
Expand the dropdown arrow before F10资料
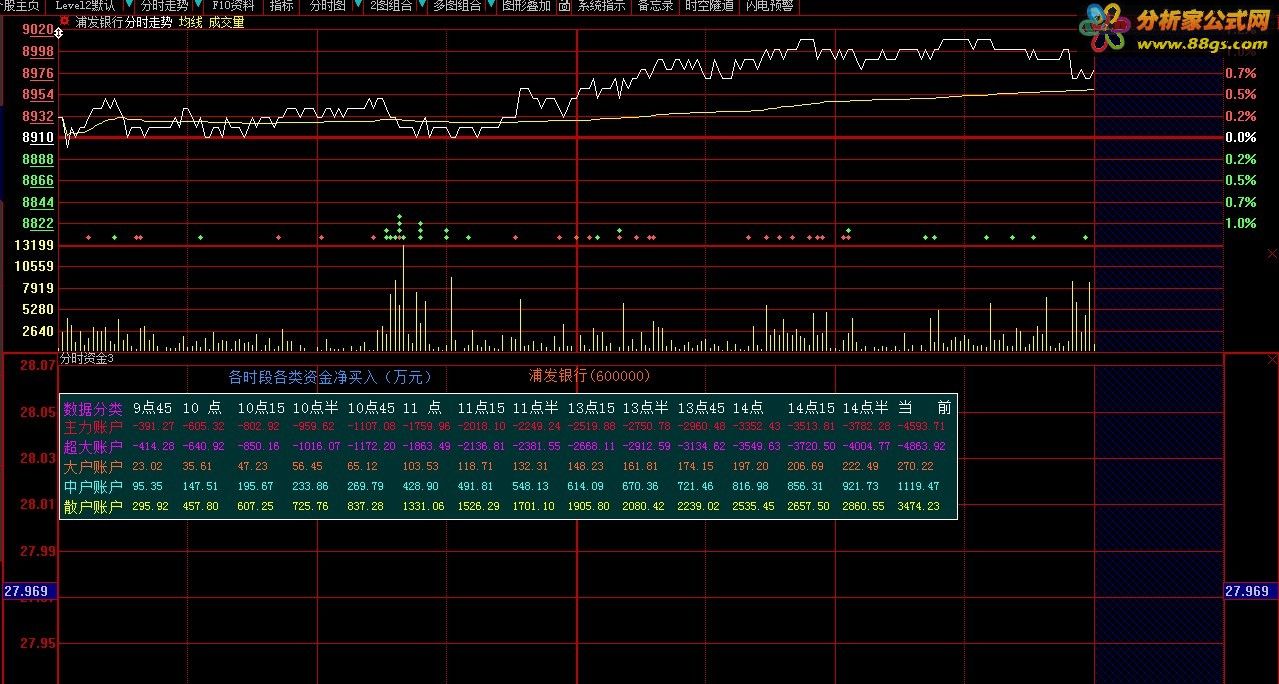tap(200, 5)
